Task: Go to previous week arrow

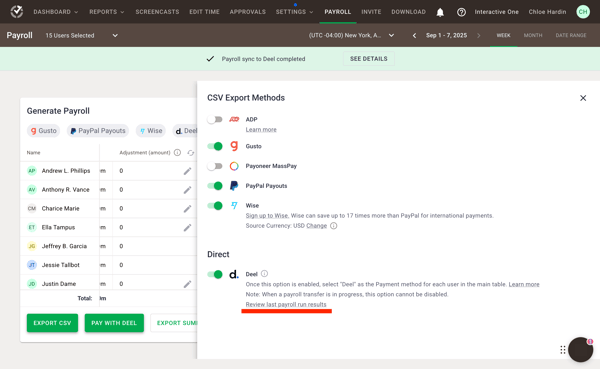Action: 414,36
